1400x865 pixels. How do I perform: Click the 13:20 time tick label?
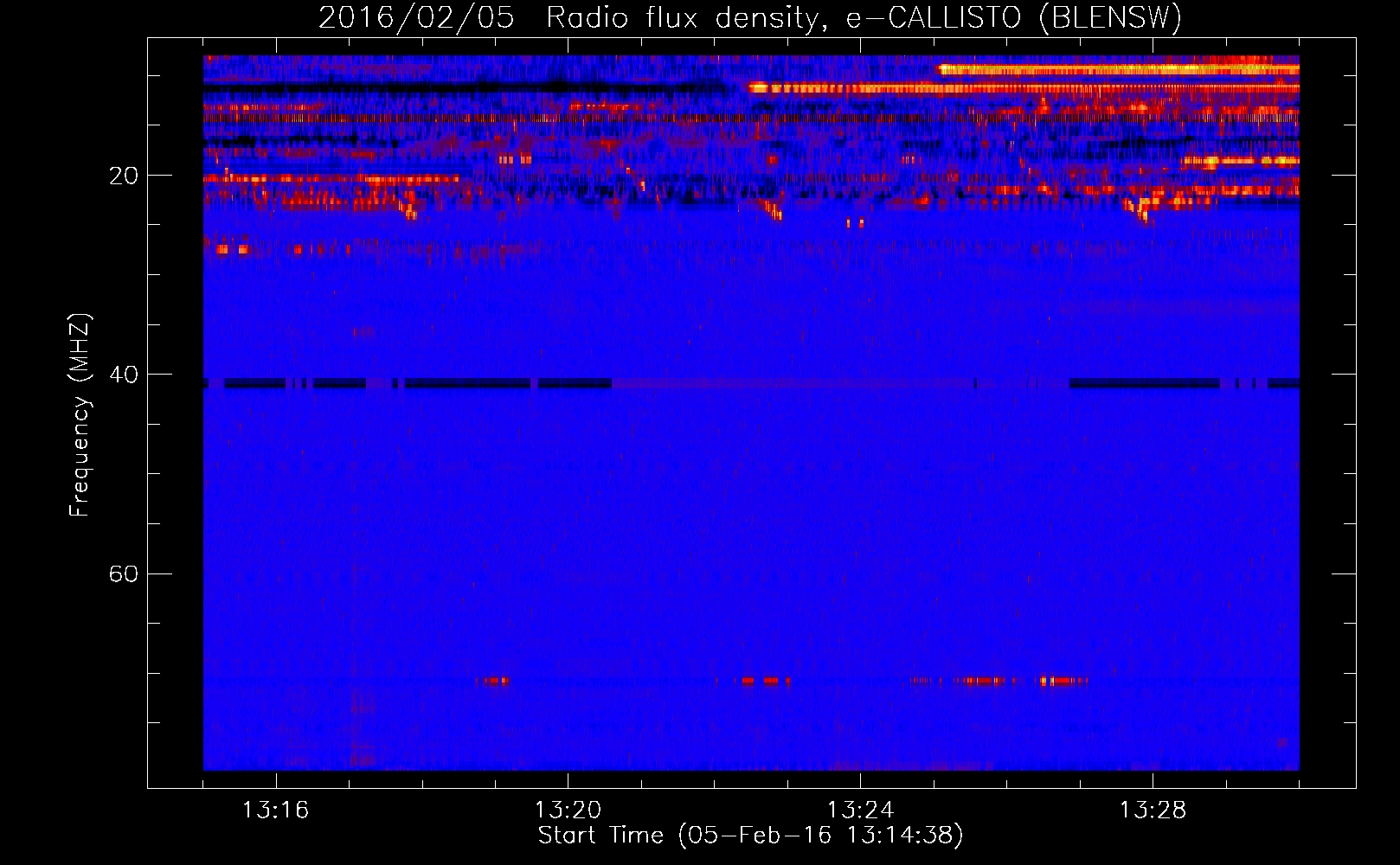[x=568, y=811]
